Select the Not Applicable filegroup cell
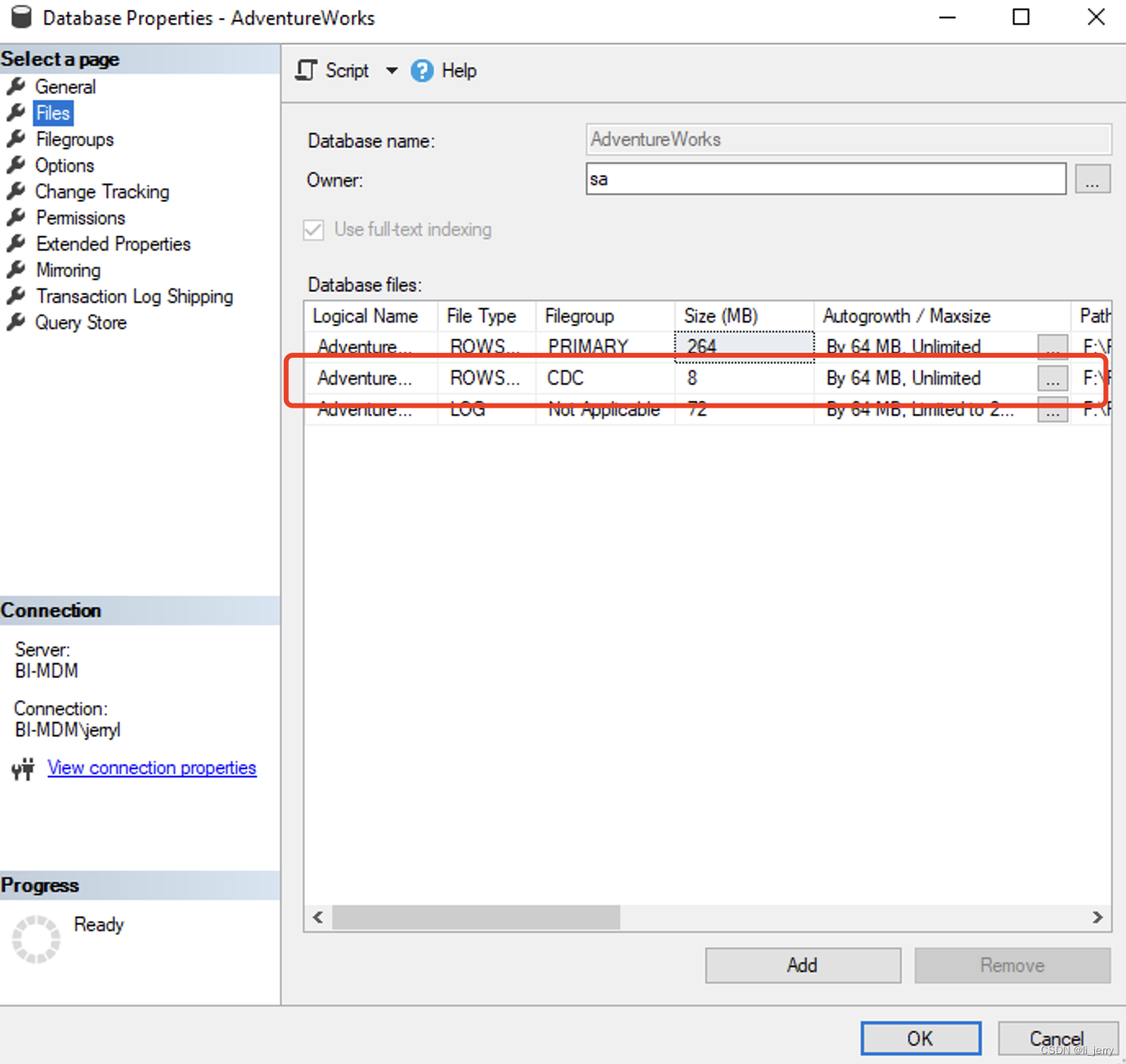1126x1064 pixels. pos(606,409)
